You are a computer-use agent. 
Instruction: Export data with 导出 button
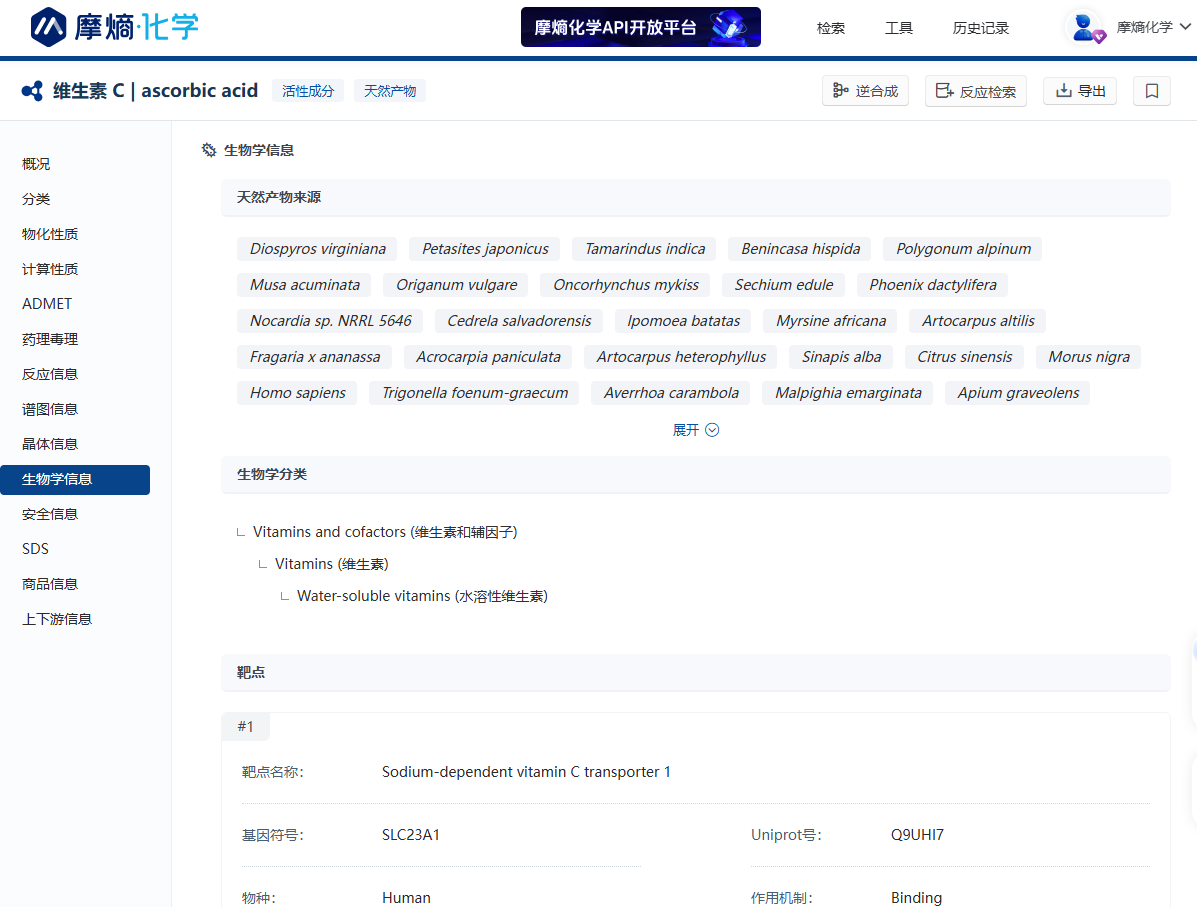click(1079, 91)
